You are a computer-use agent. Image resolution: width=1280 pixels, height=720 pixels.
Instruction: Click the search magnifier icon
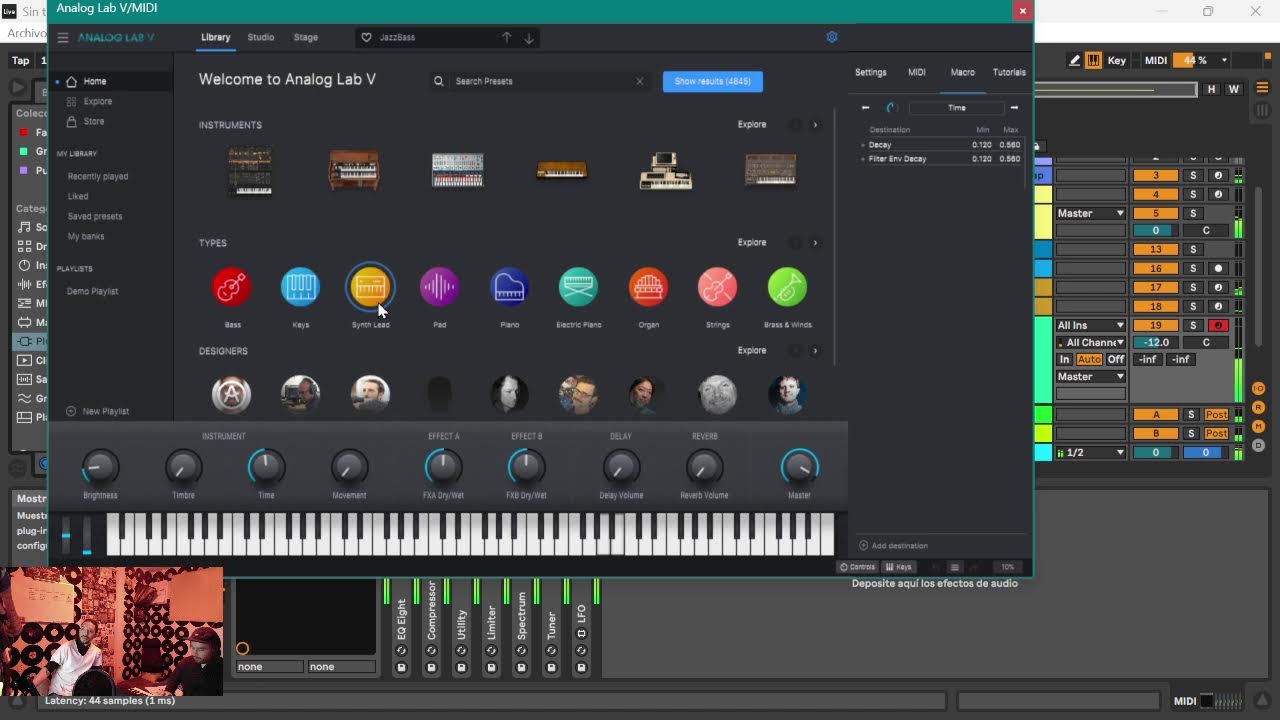438,81
